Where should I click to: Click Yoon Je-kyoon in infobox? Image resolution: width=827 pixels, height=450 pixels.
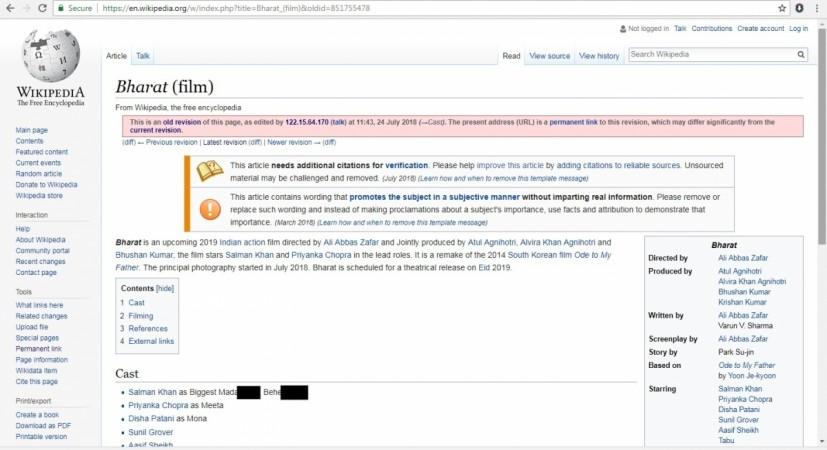click(x=752, y=376)
